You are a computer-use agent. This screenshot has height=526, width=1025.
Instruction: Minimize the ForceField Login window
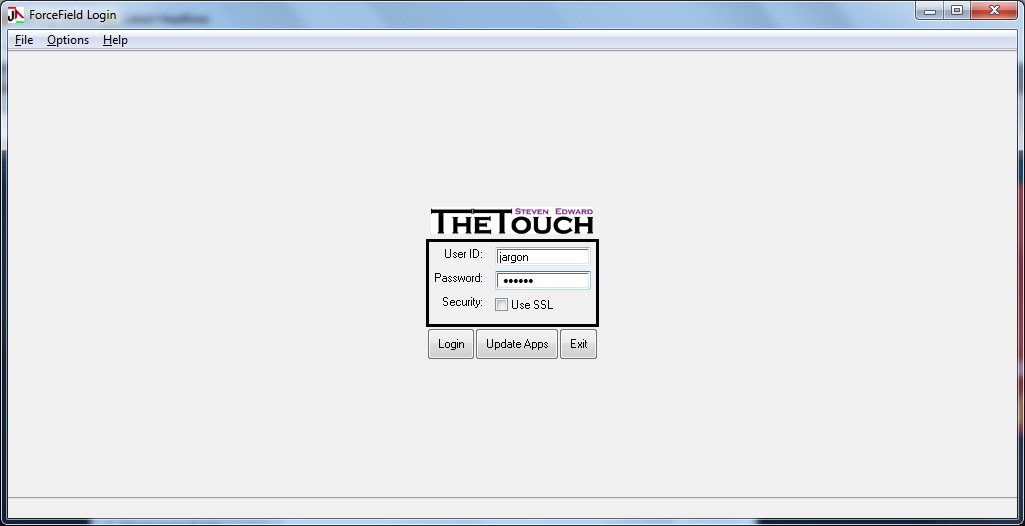[930, 10]
